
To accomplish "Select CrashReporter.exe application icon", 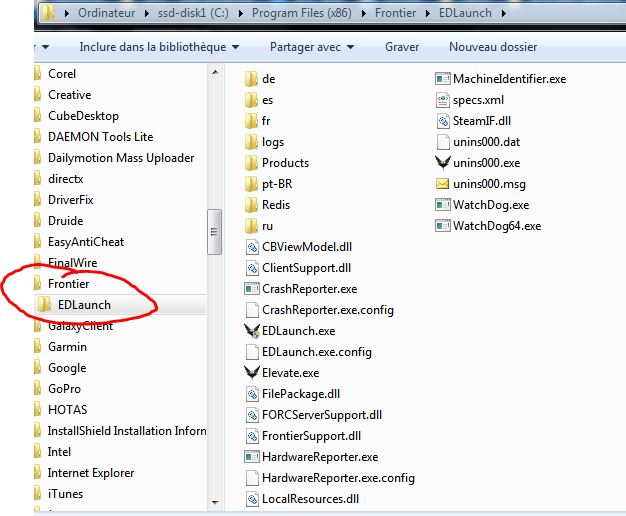I will (x=252, y=289).
